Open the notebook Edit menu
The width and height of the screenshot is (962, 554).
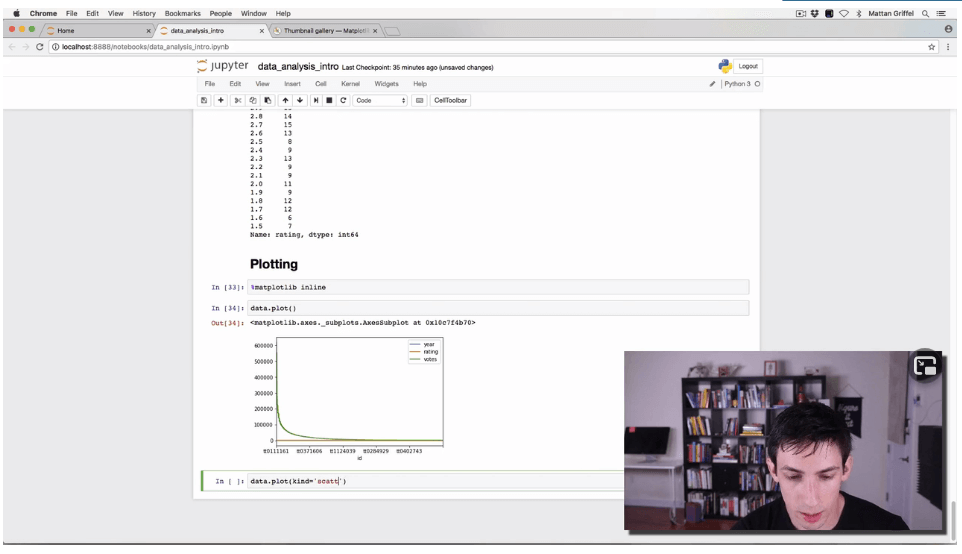[x=235, y=84]
